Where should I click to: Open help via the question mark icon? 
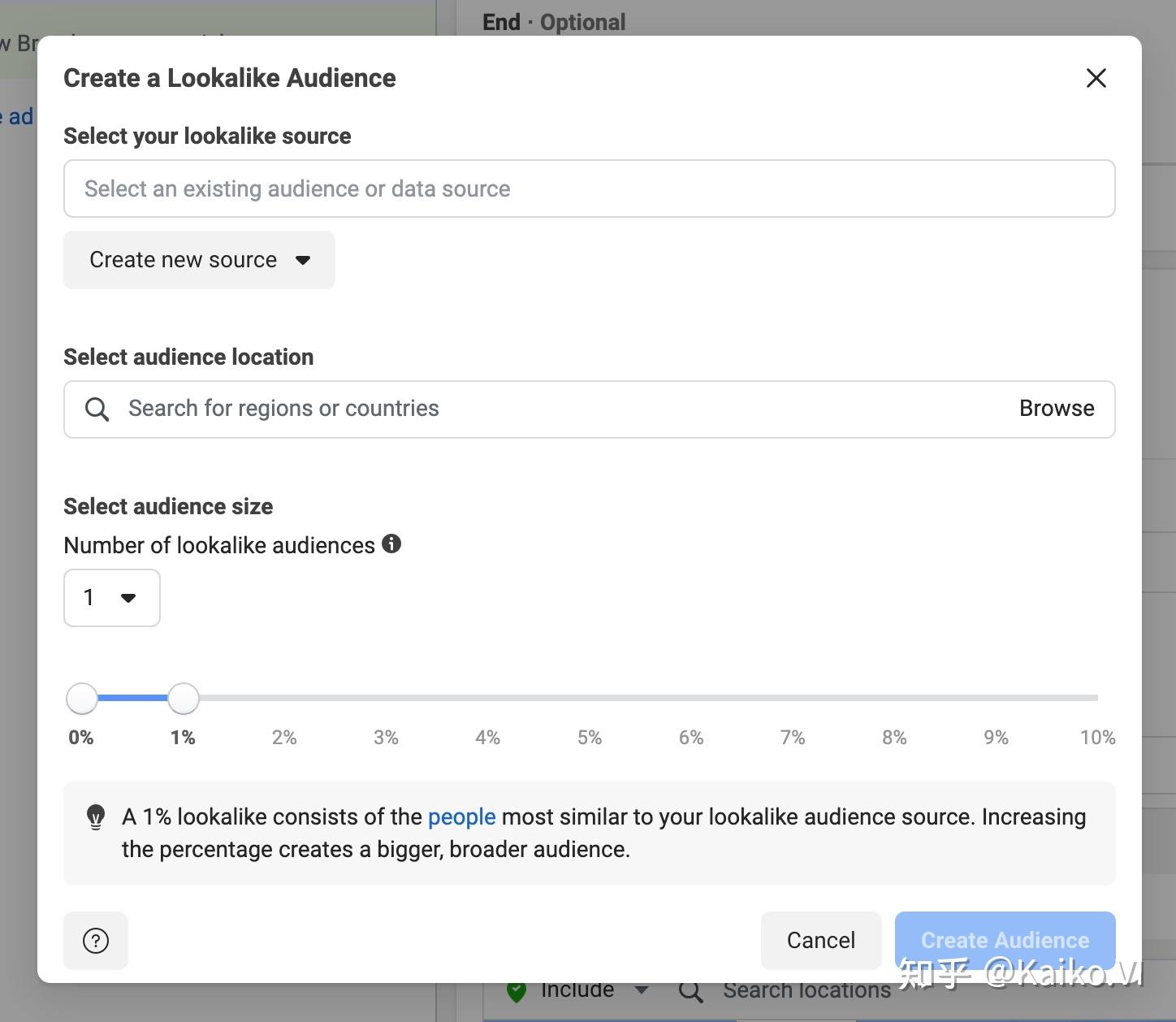point(96,941)
